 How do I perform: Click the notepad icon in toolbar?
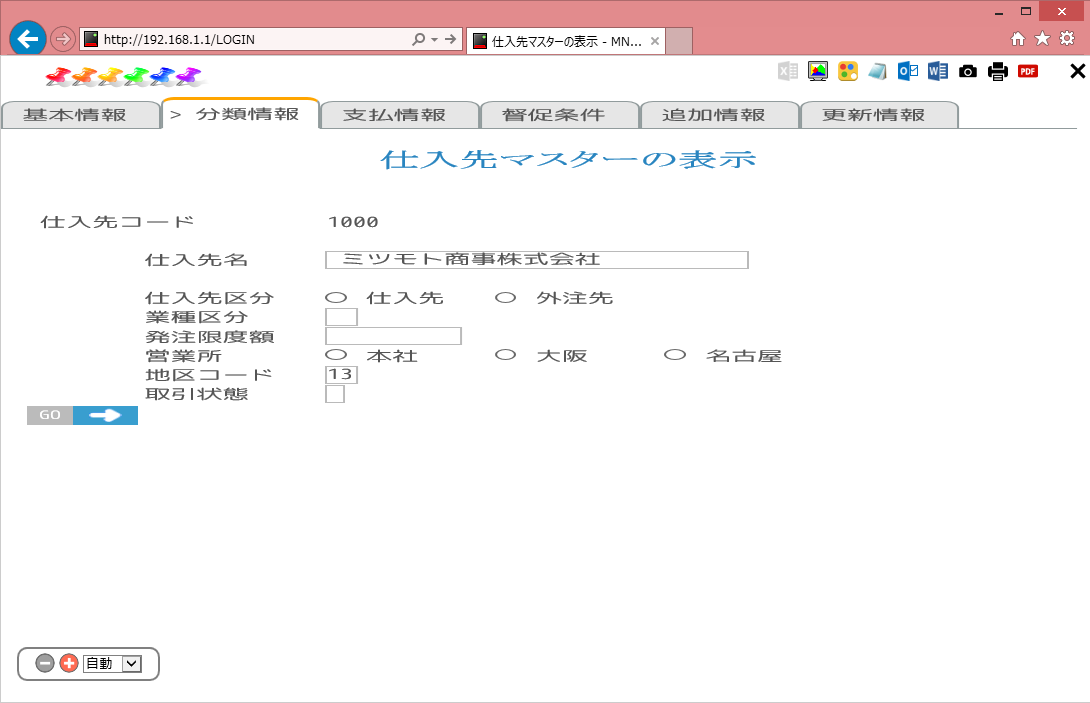point(878,71)
